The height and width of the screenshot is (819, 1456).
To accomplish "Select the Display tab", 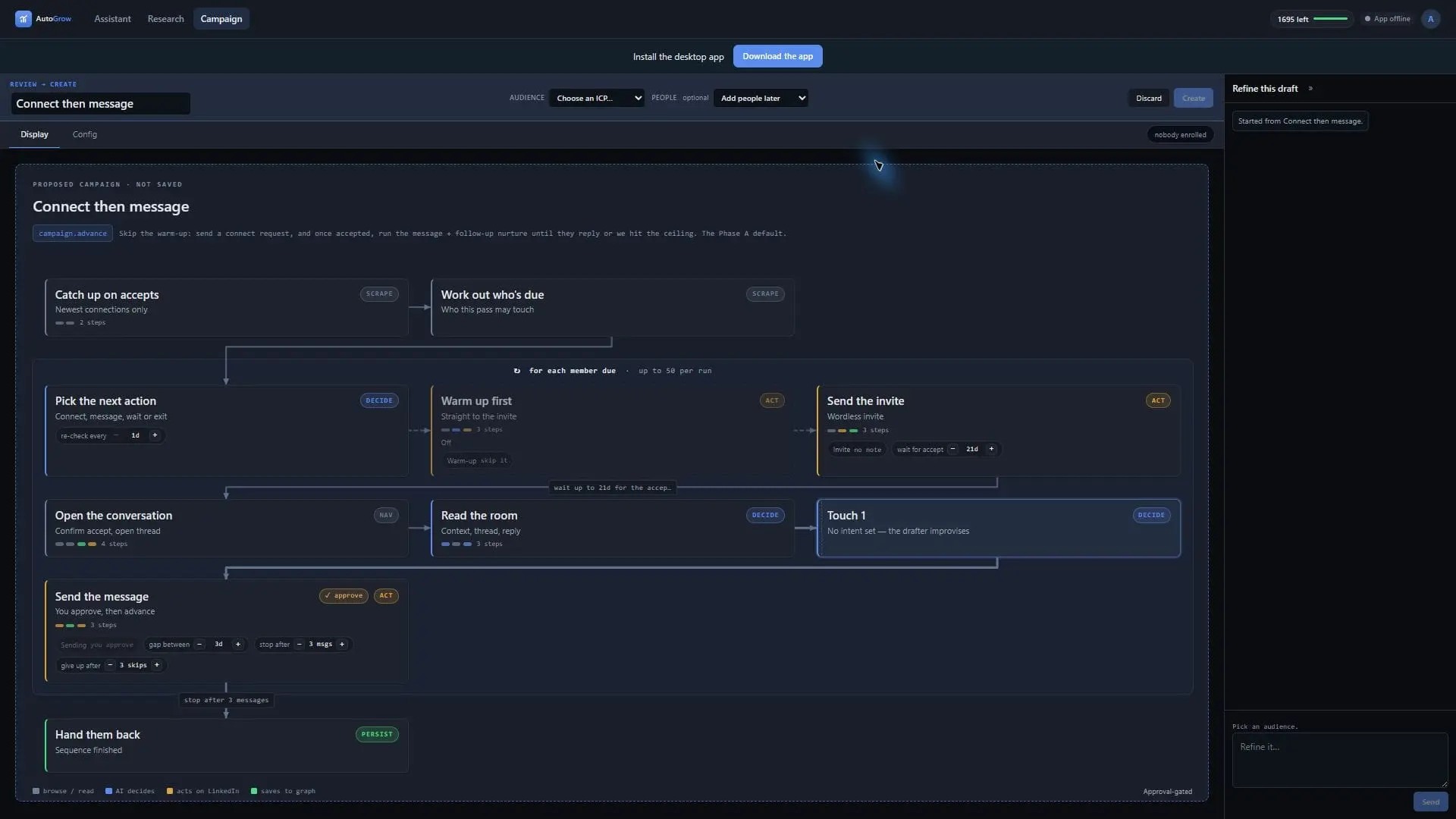I will (x=34, y=135).
